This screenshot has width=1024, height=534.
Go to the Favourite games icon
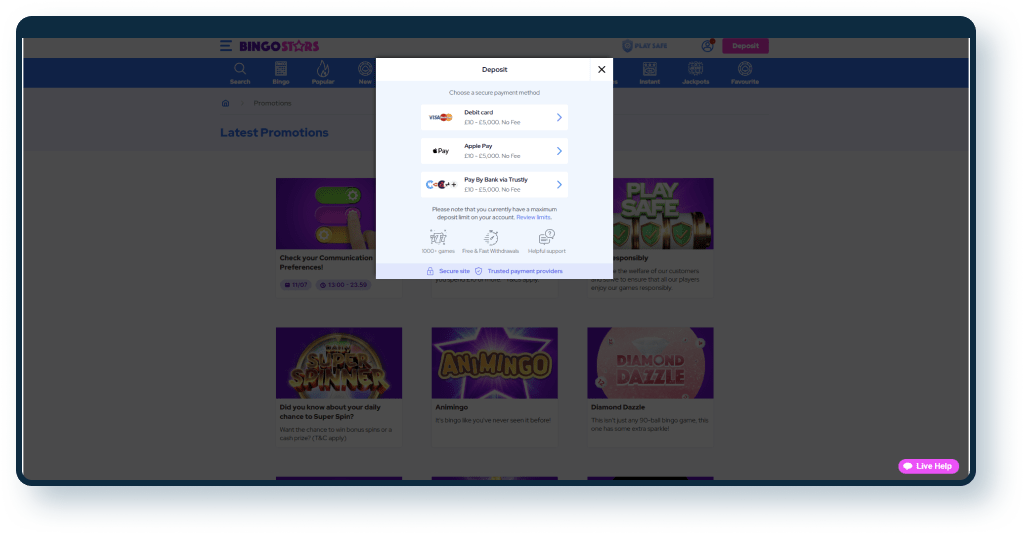tap(744, 70)
